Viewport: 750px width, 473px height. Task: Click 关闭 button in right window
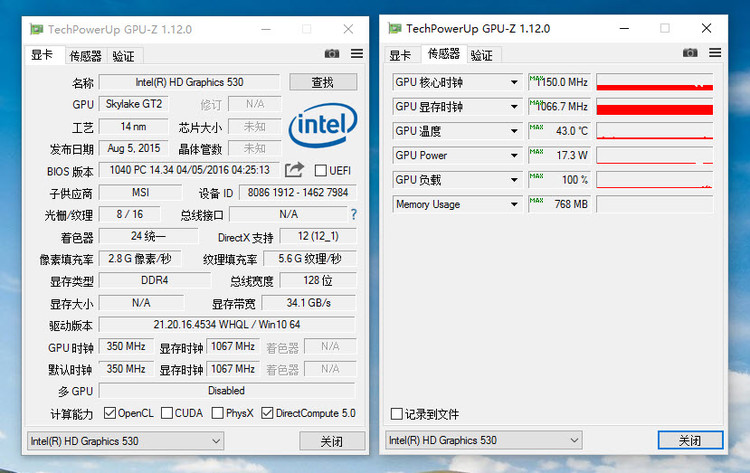pos(690,440)
